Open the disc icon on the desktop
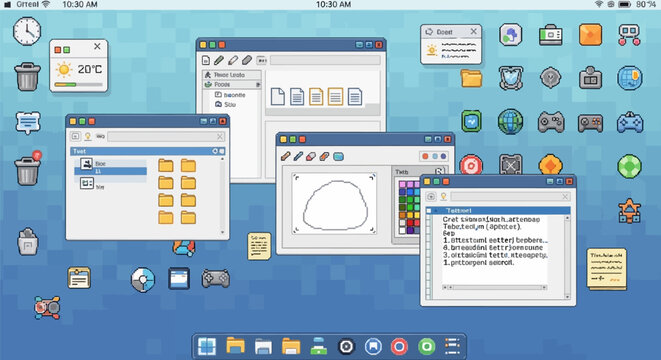Viewport: 661px width, 360px height. click(x=143, y=279)
